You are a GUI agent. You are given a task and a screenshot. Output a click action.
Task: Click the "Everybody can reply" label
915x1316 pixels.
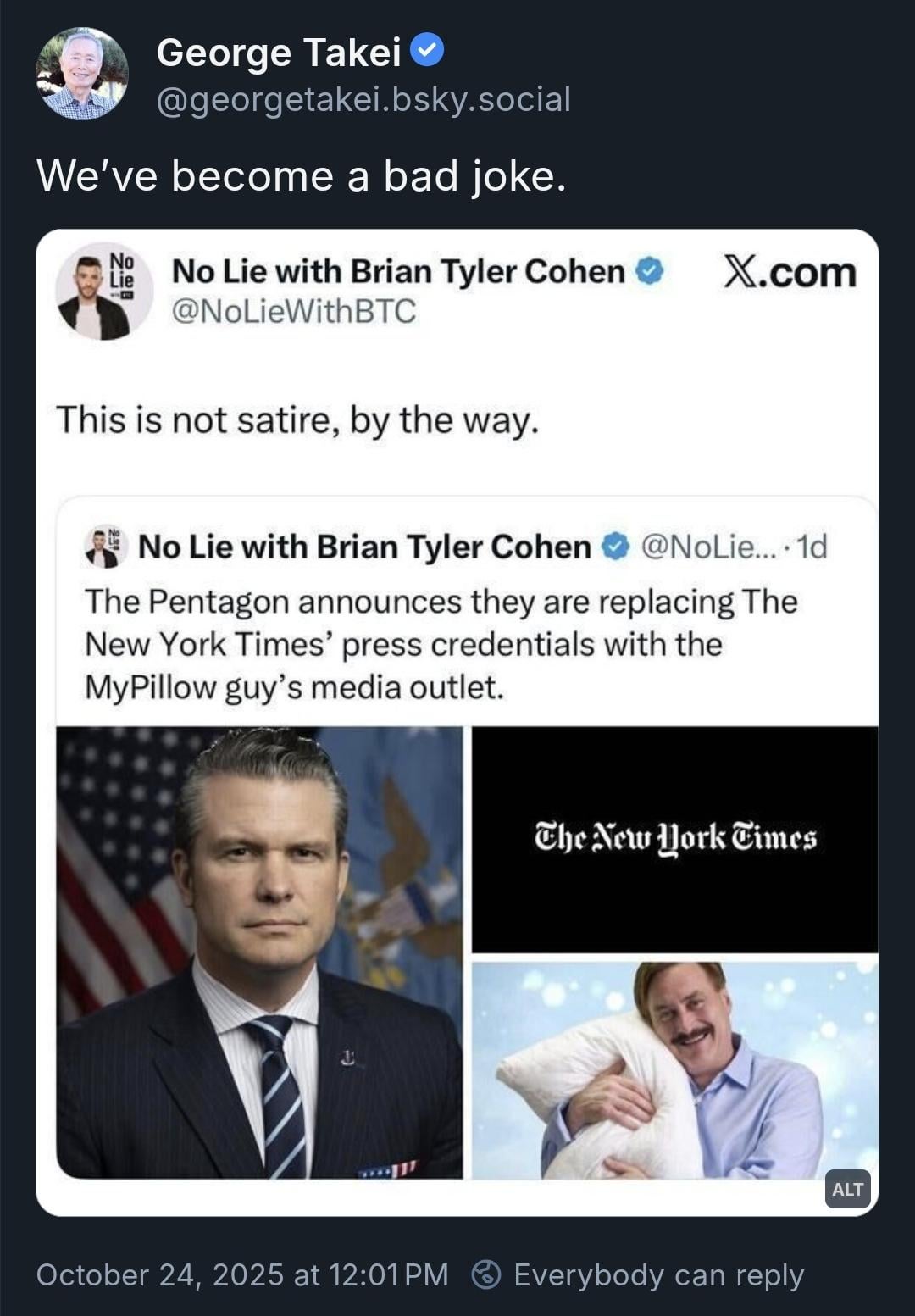658,1274
